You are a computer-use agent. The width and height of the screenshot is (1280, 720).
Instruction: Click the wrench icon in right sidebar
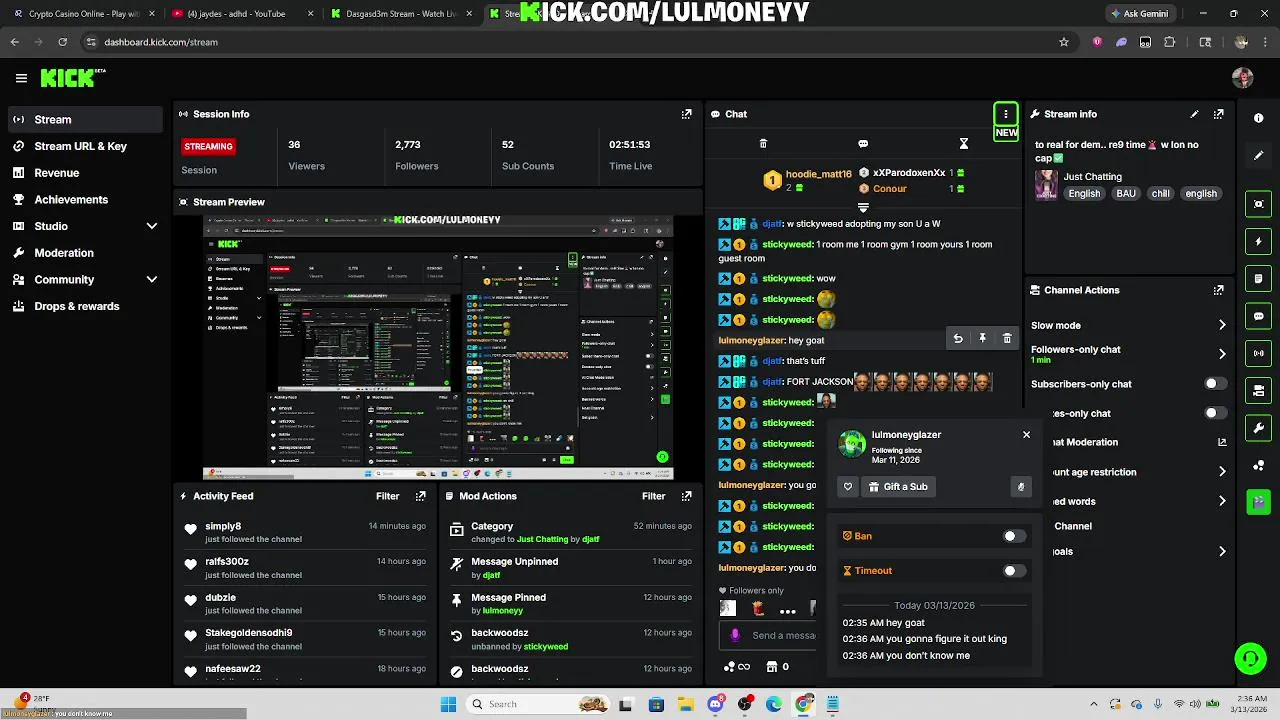[1258, 428]
